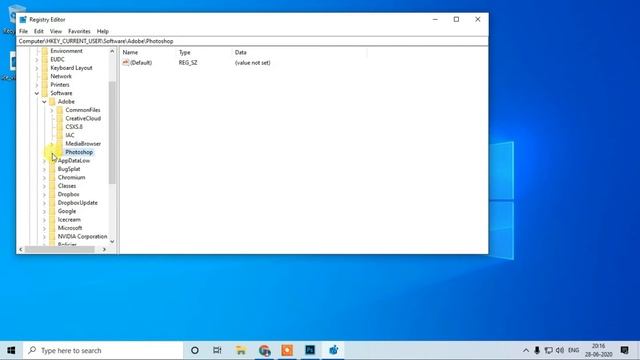640x360 pixels.
Task: Select the Adobe key
Action: click(x=66, y=102)
